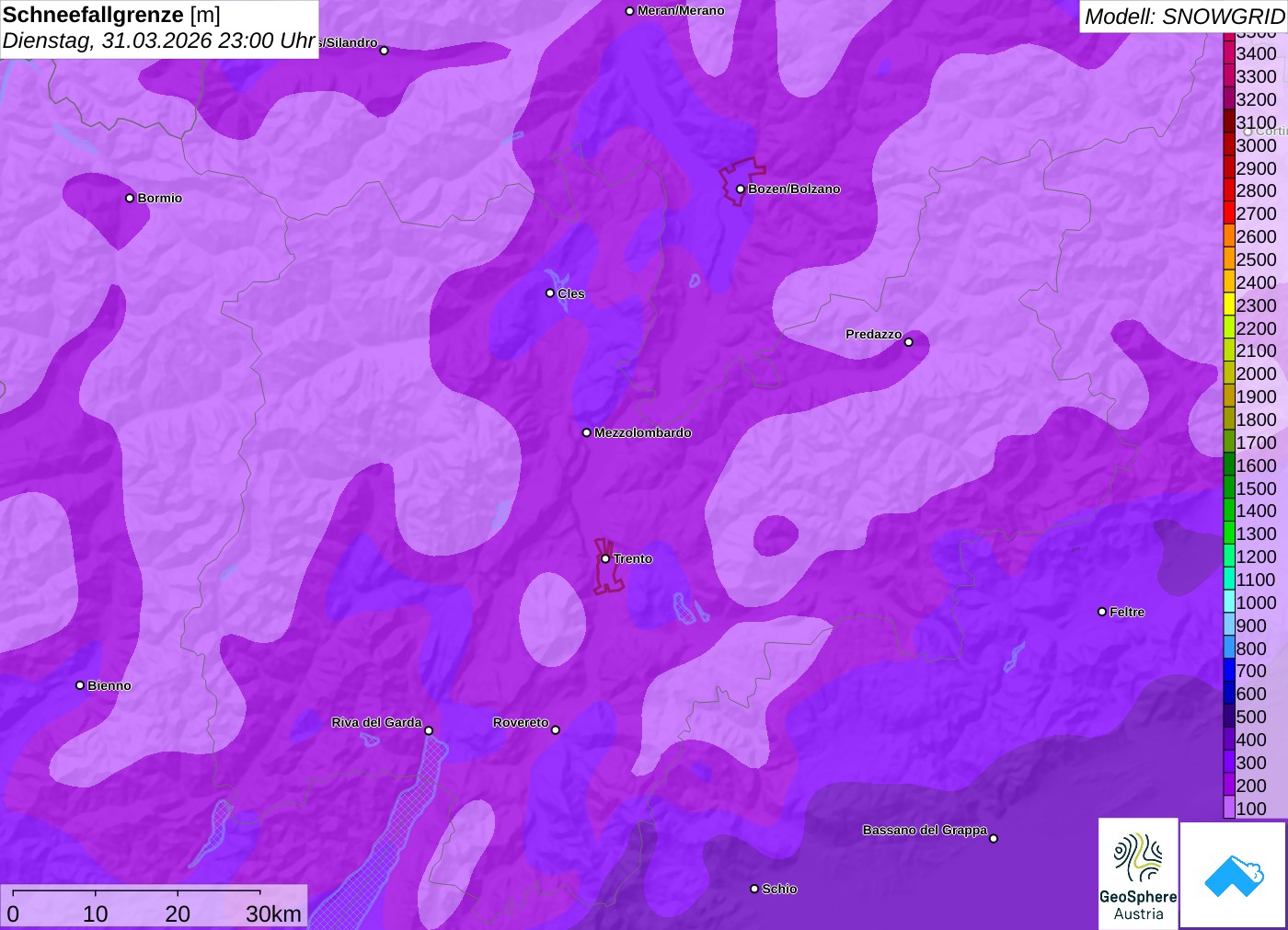1288x930 pixels.
Task: Click the legend value '300'
Action: click(1251, 763)
